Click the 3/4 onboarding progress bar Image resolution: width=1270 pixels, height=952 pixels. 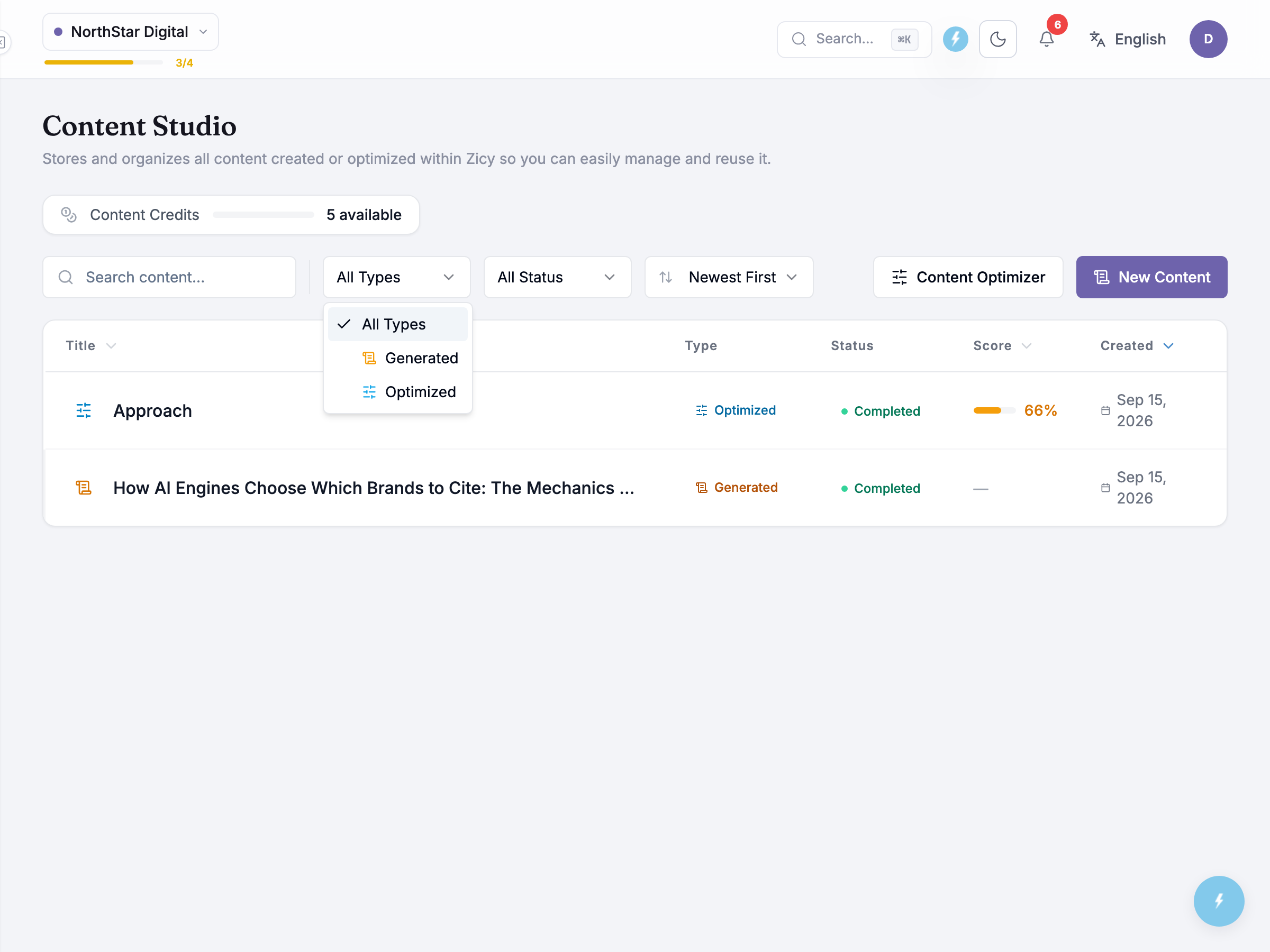click(x=103, y=62)
